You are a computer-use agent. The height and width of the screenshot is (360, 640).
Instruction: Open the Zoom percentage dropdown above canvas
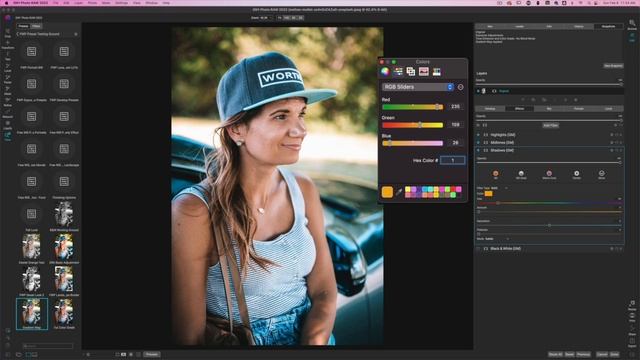point(267,18)
